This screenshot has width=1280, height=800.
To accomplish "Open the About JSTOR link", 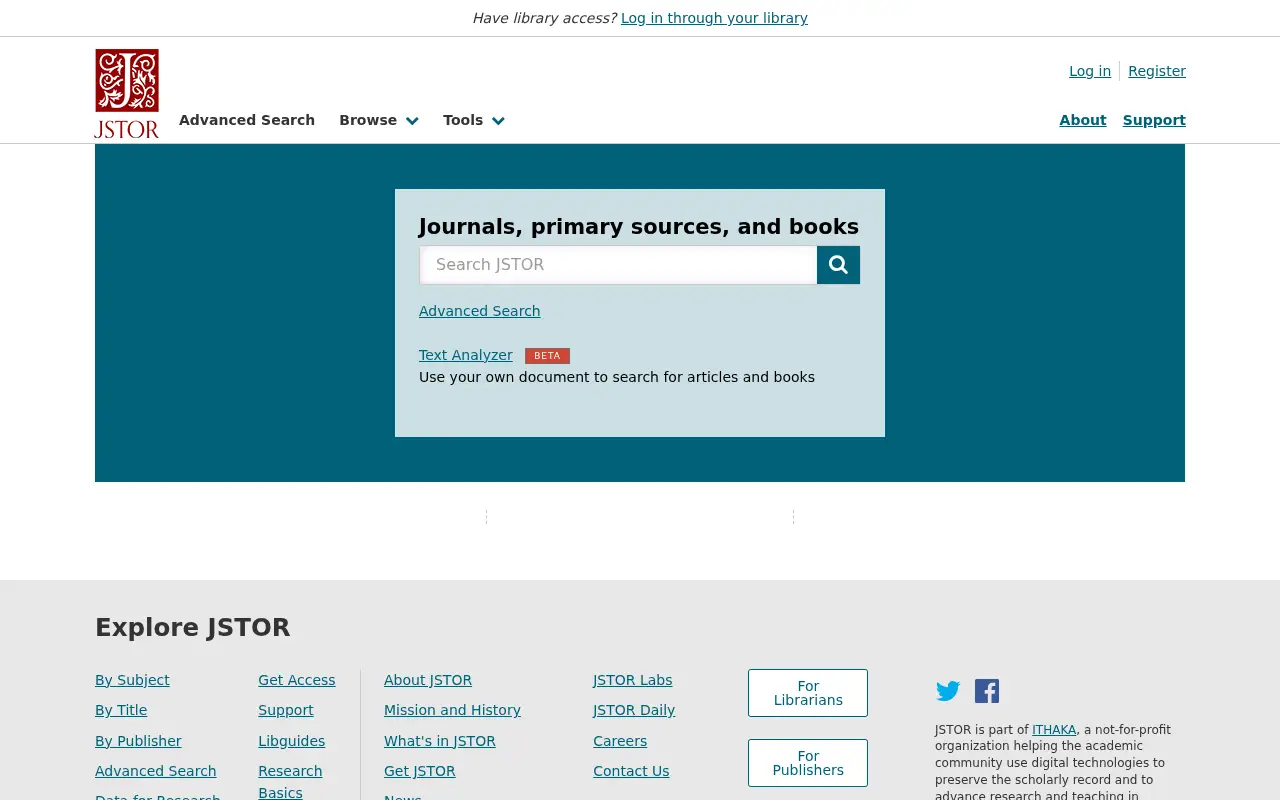I will (428, 680).
